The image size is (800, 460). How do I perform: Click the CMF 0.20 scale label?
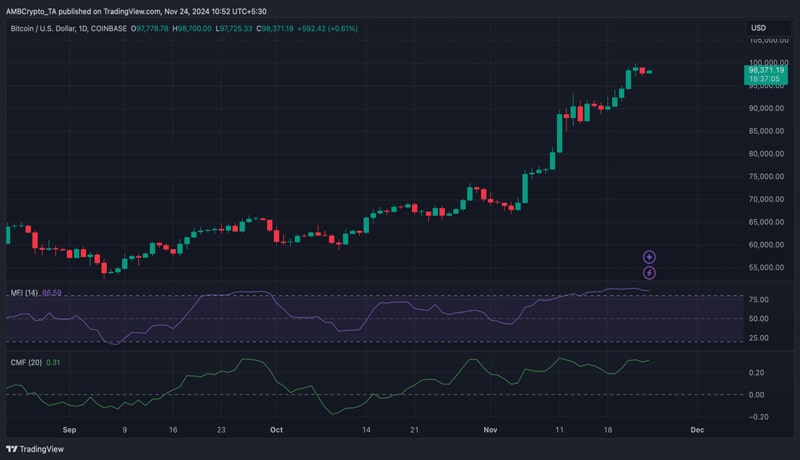[x=757, y=373]
